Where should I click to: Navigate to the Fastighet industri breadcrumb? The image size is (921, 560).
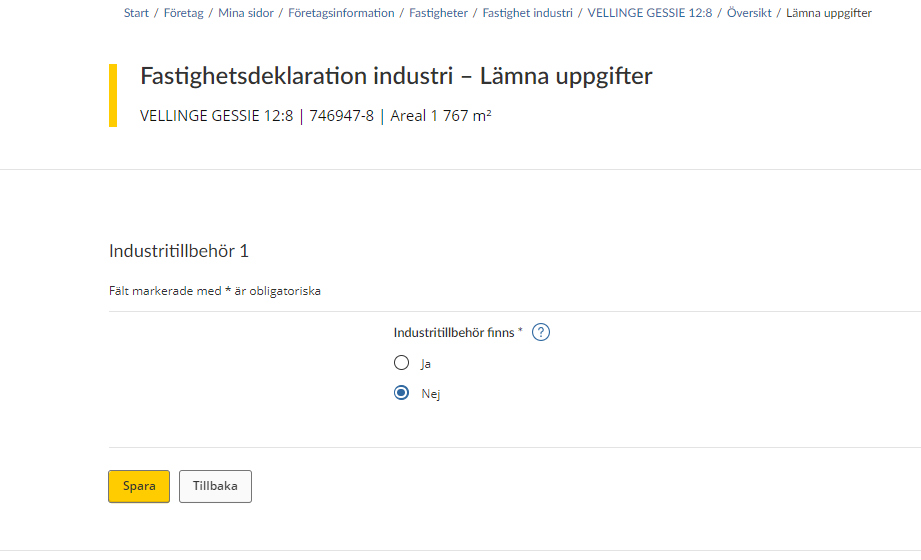point(527,13)
